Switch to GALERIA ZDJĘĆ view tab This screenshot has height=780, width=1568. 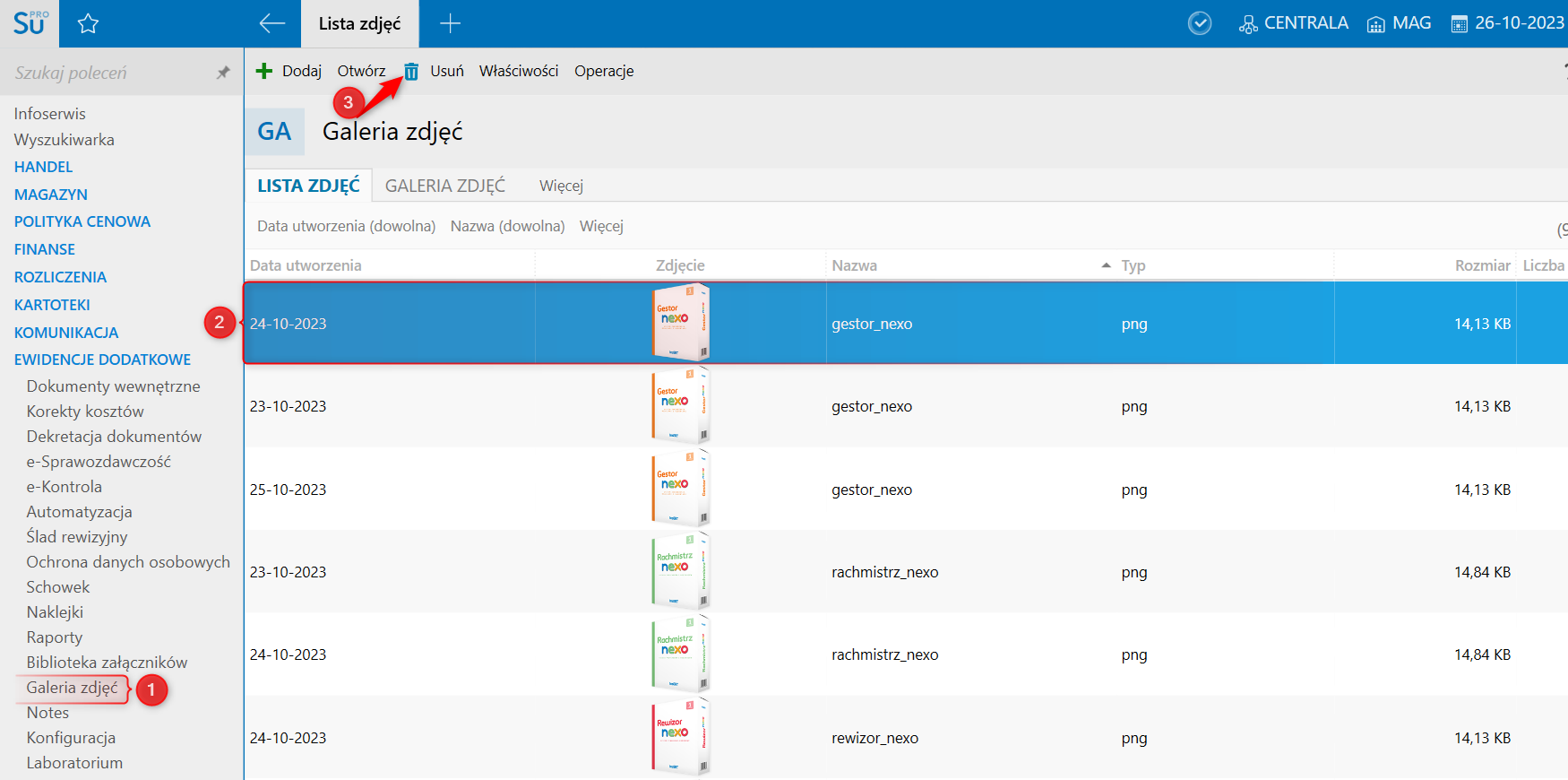click(445, 186)
